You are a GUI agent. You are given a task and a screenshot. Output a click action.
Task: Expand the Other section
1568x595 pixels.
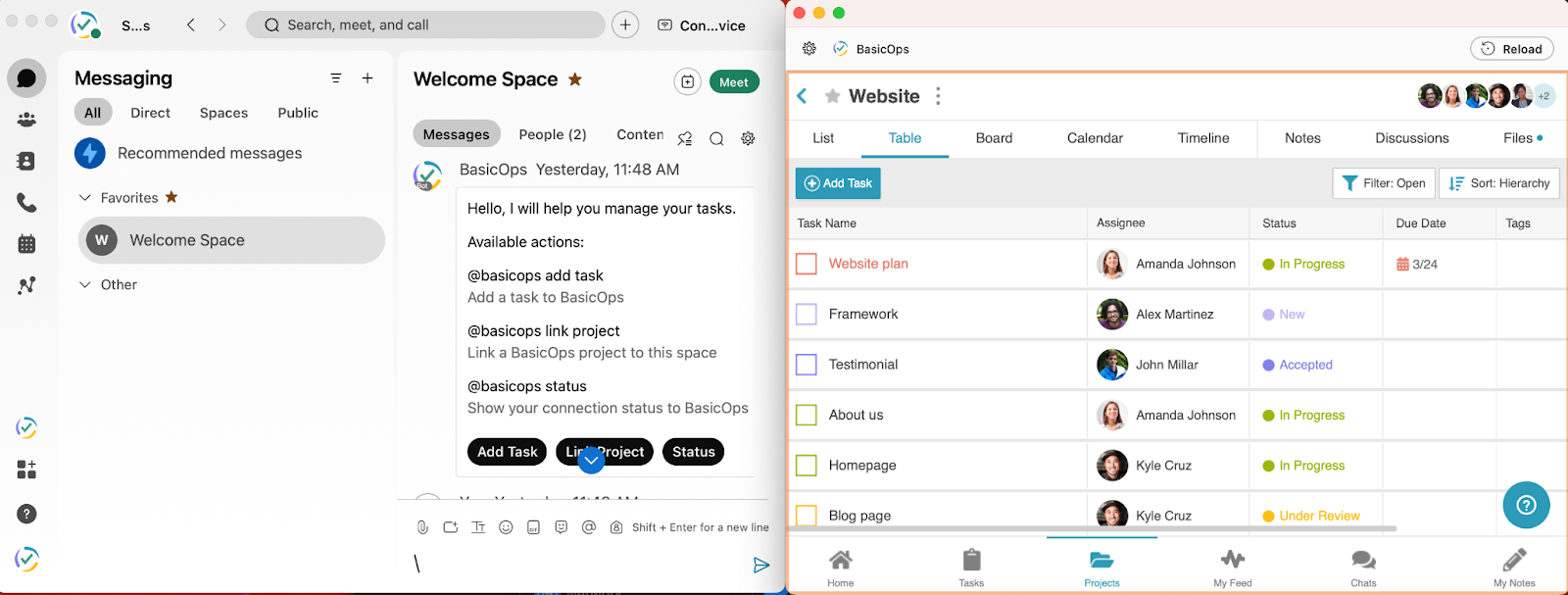coord(85,285)
